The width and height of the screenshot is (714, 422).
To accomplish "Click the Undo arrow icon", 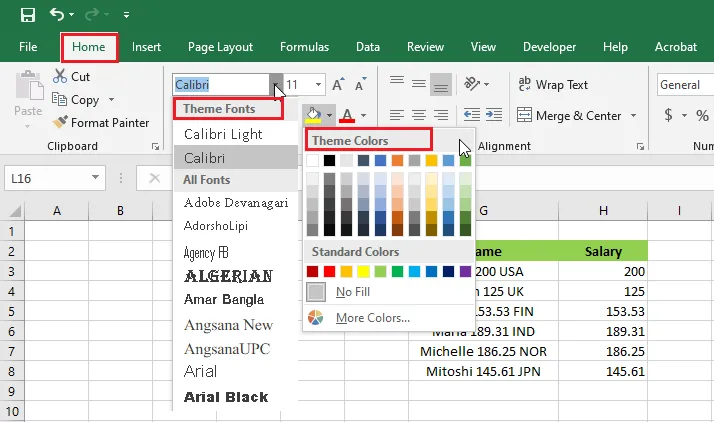I will click(x=57, y=15).
